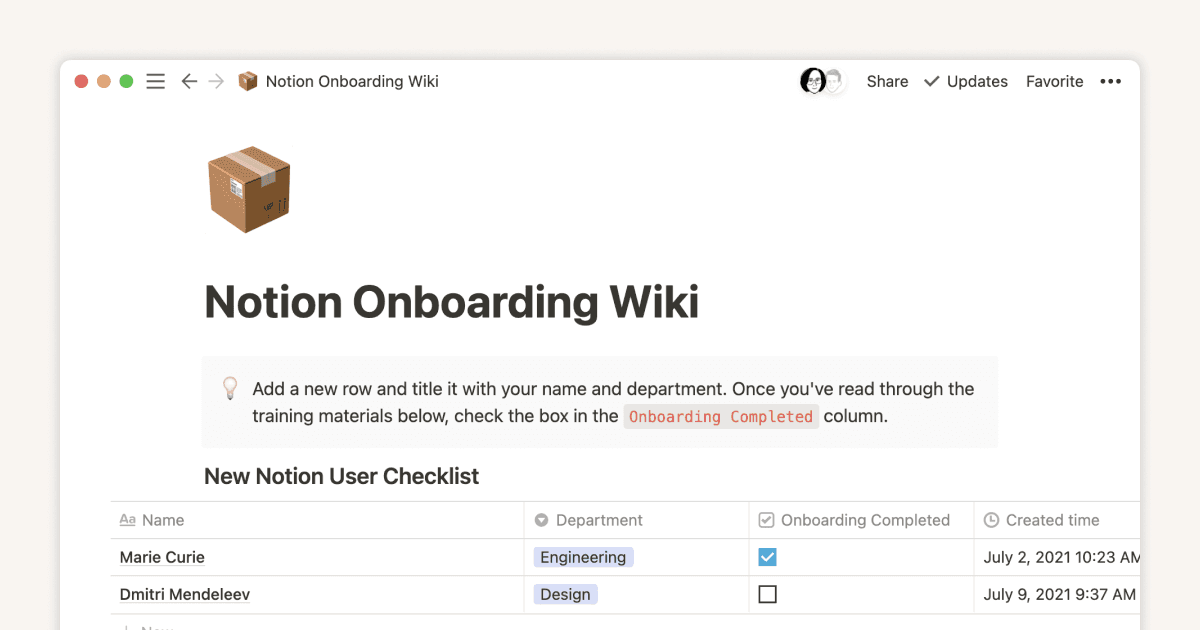Toggle the sidebar with the hamburger icon
Image resolution: width=1200 pixels, height=630 pixels.
(155, 81)
